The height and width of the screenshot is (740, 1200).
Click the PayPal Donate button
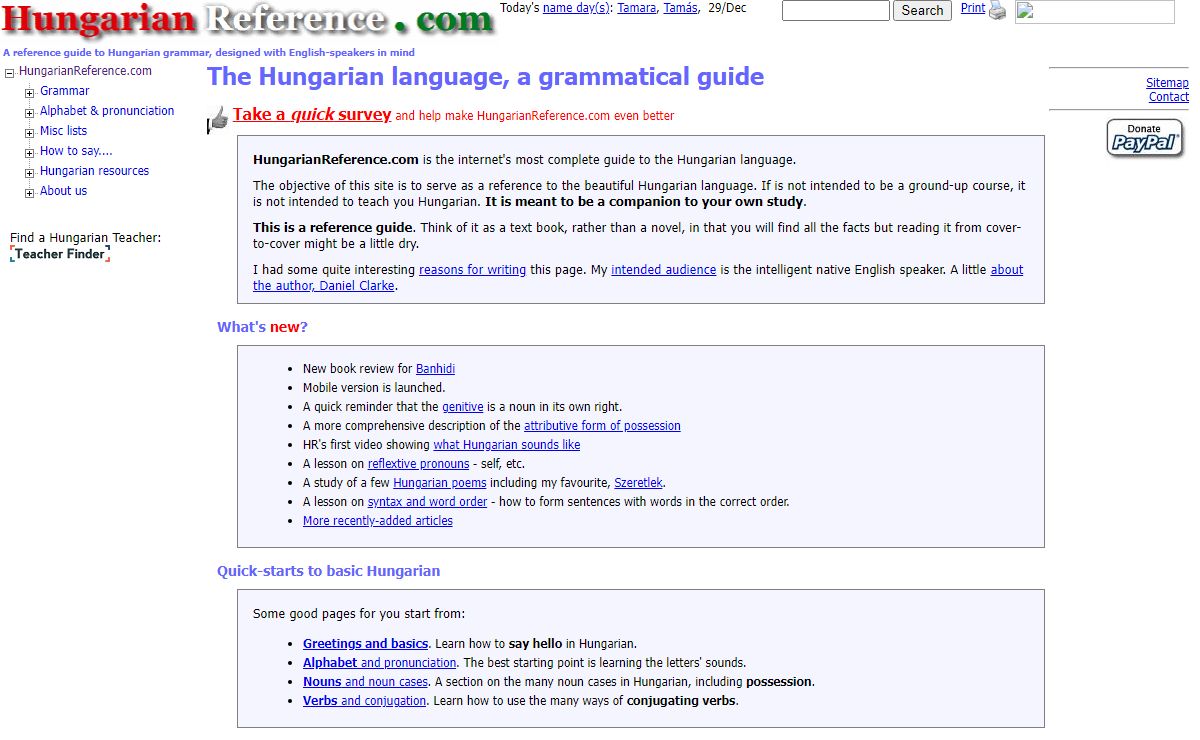1145,138
